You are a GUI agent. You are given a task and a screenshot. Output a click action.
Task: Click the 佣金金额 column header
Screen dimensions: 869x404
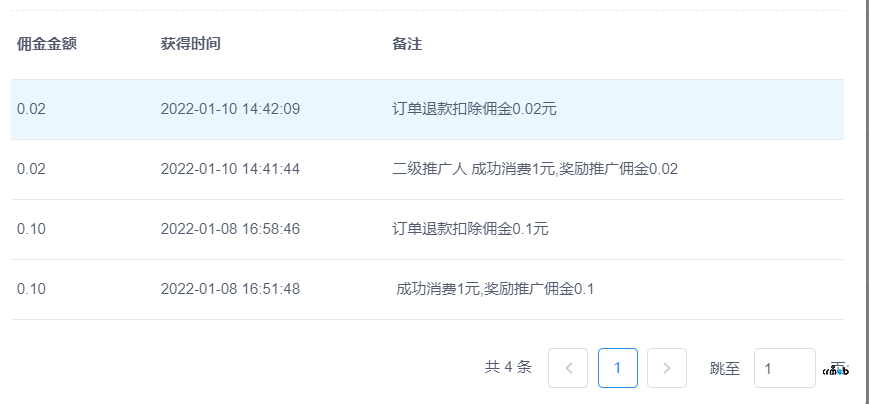47,44
